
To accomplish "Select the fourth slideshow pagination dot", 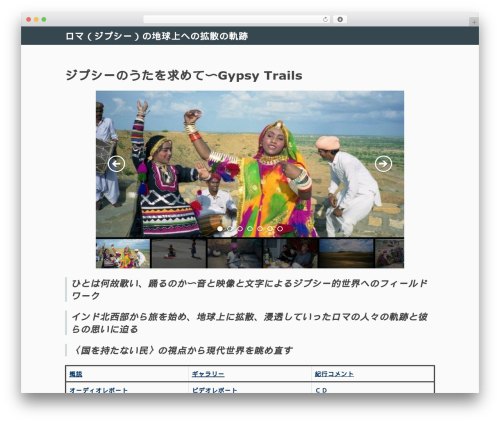I will click(x=250, y=229).
